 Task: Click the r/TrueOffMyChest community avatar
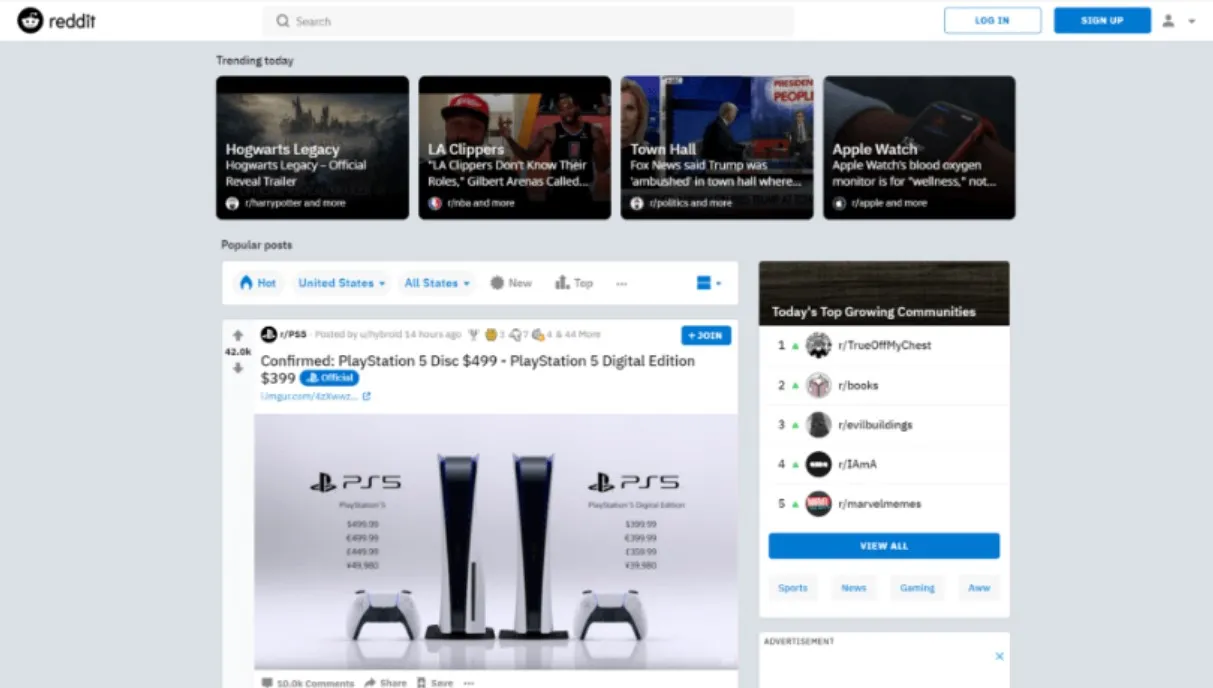tap(819, 345)
